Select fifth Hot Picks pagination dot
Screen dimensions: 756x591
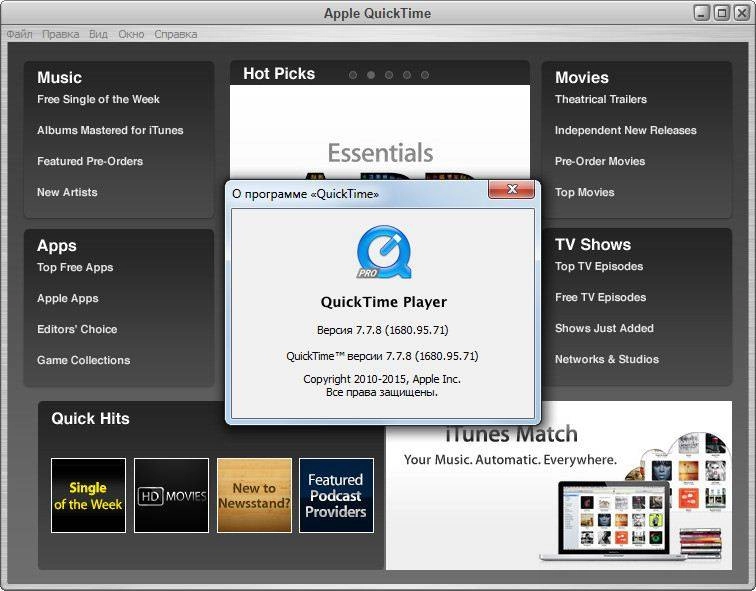[x=425, y=75]
